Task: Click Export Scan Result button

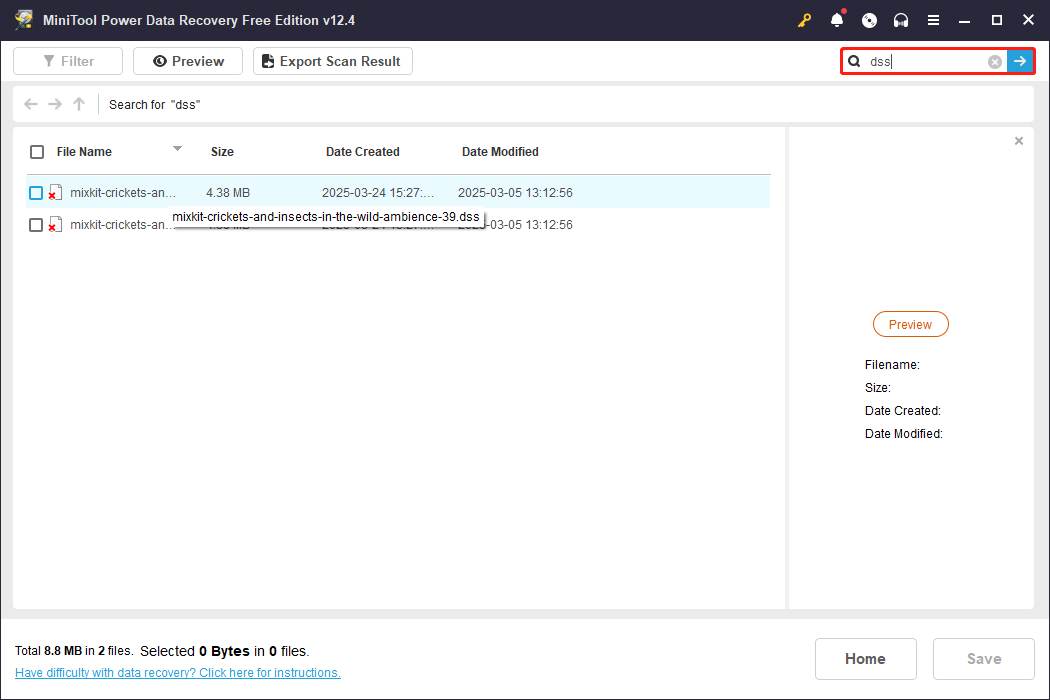Action: pyautogui.click(x=333, y=61)
